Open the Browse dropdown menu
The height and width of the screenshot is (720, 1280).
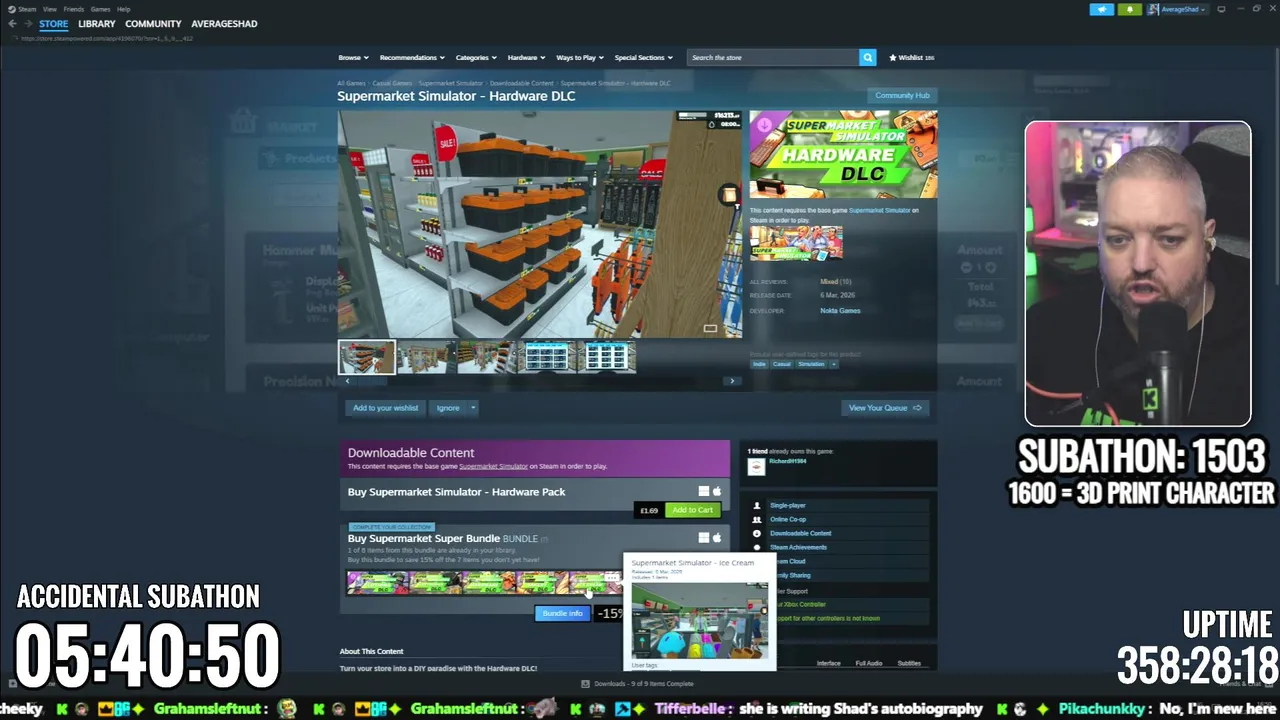point(353,58)
